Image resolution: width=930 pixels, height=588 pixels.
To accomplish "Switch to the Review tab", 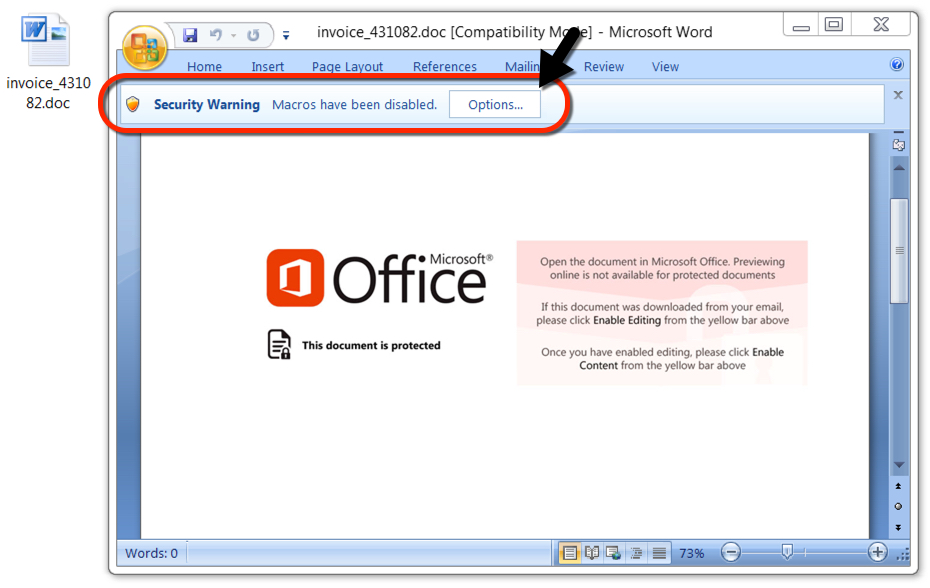I will tap(604, 66).
